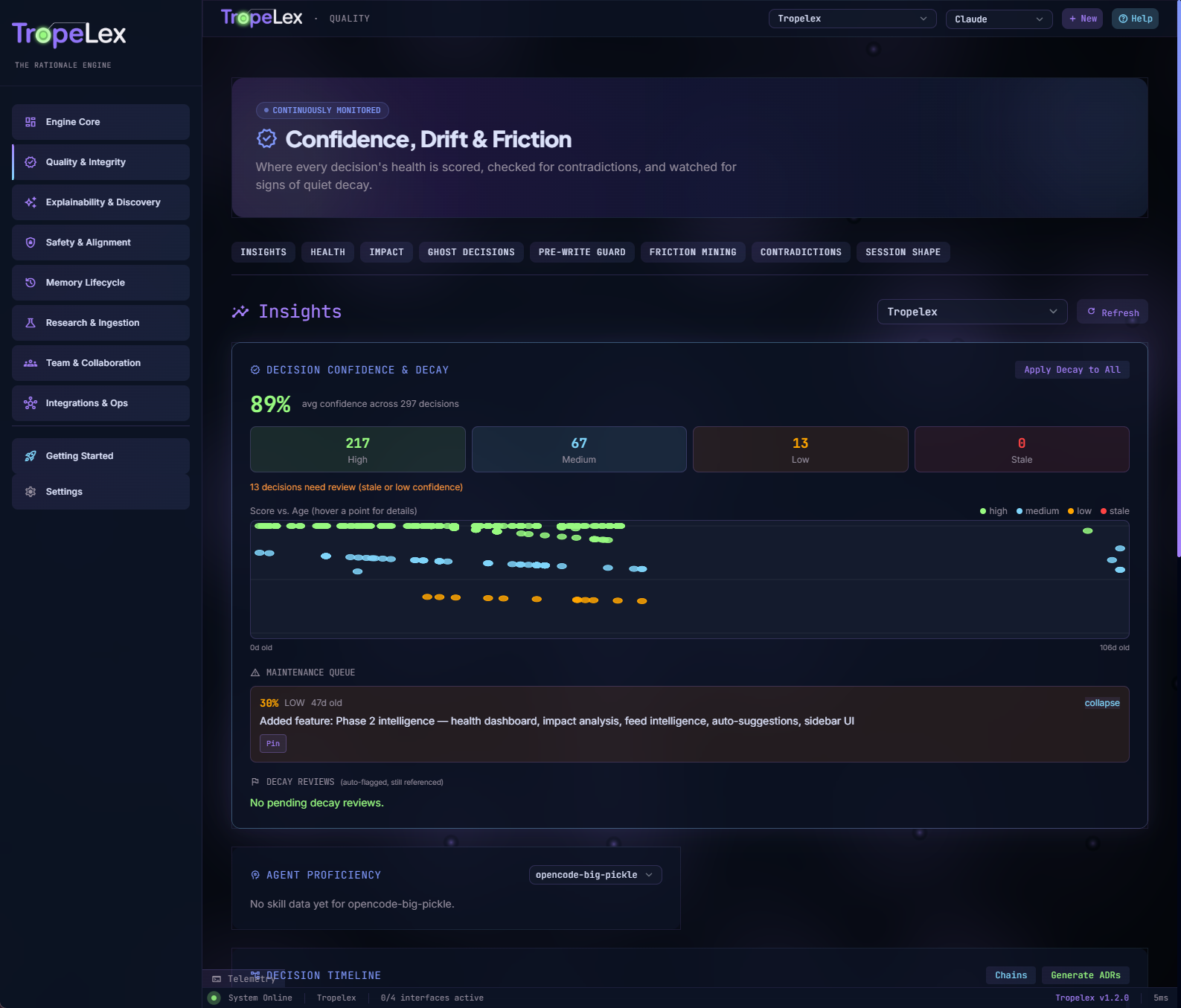Click the Engine Core sidebar icon
This screenshot has height=1008, width=1181.
(31, 122)
